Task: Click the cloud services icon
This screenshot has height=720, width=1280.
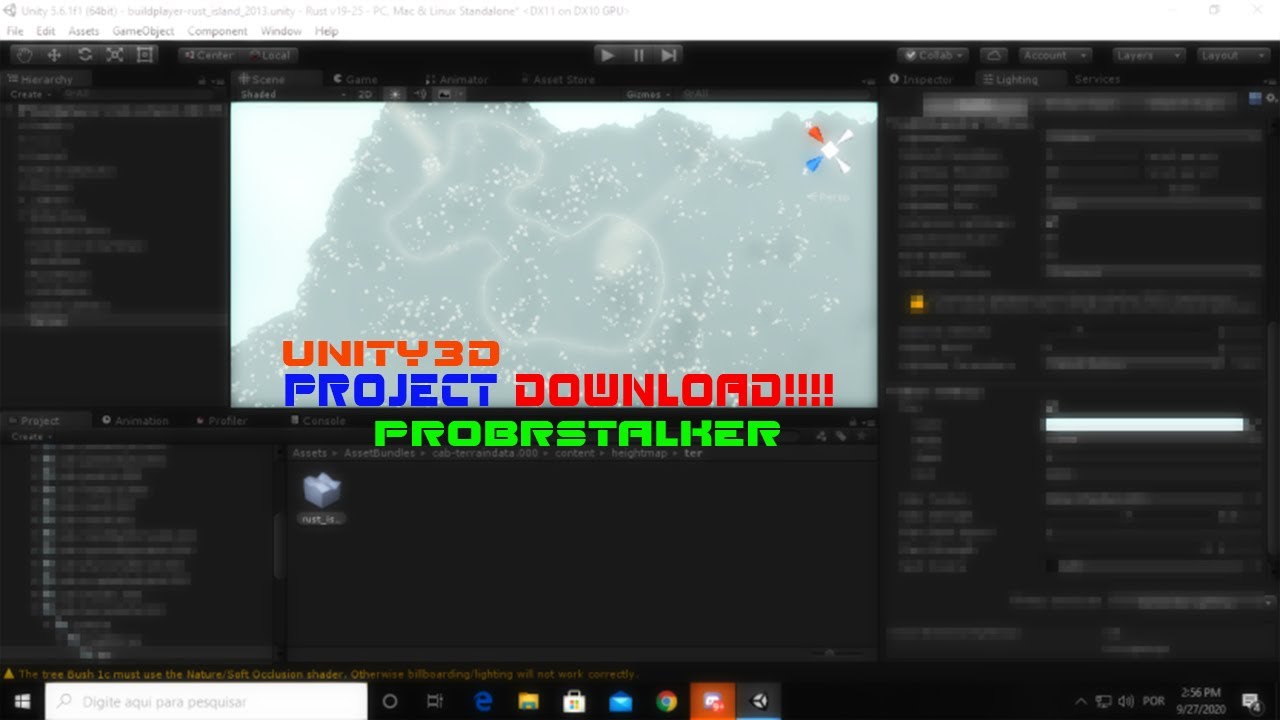Action: [993, 56]
